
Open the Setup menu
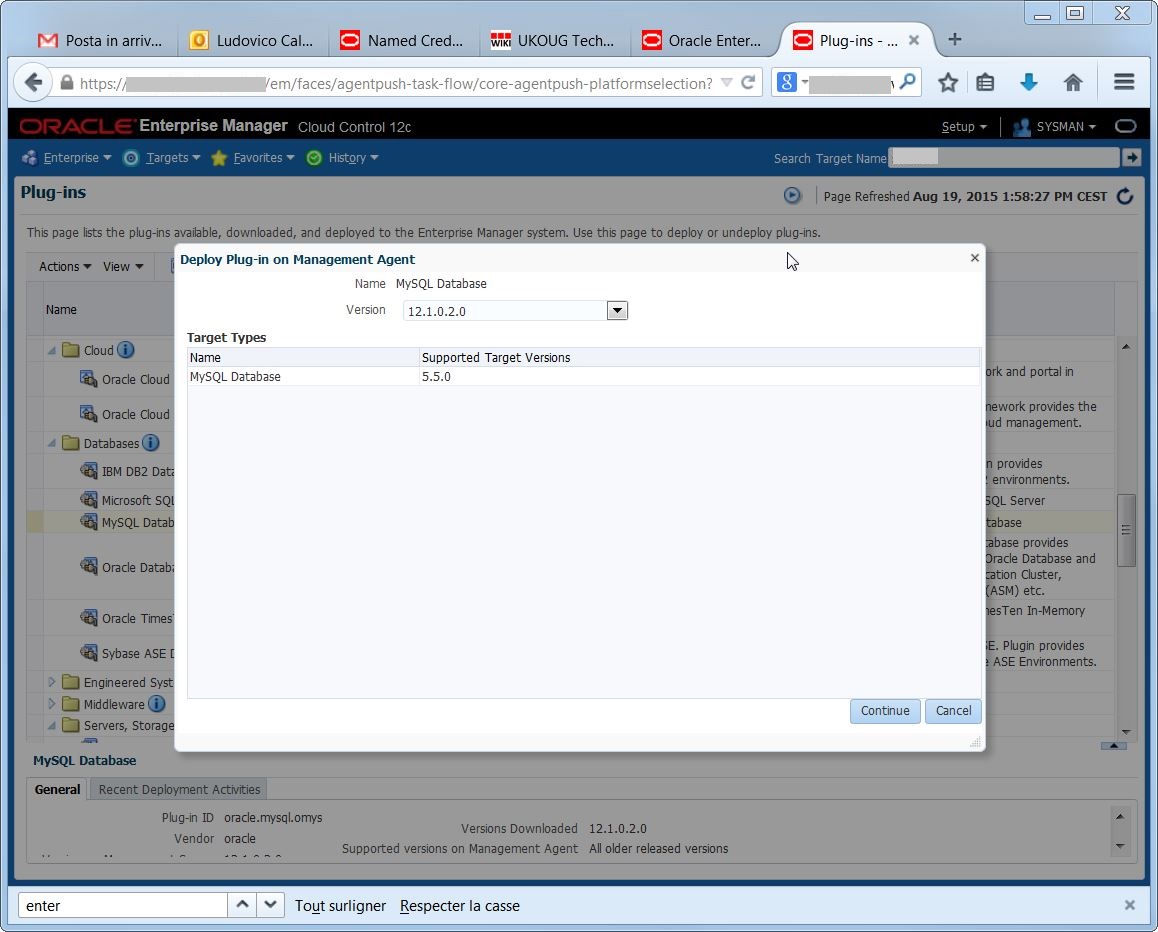pyautogui.click(x=964, y=127)
